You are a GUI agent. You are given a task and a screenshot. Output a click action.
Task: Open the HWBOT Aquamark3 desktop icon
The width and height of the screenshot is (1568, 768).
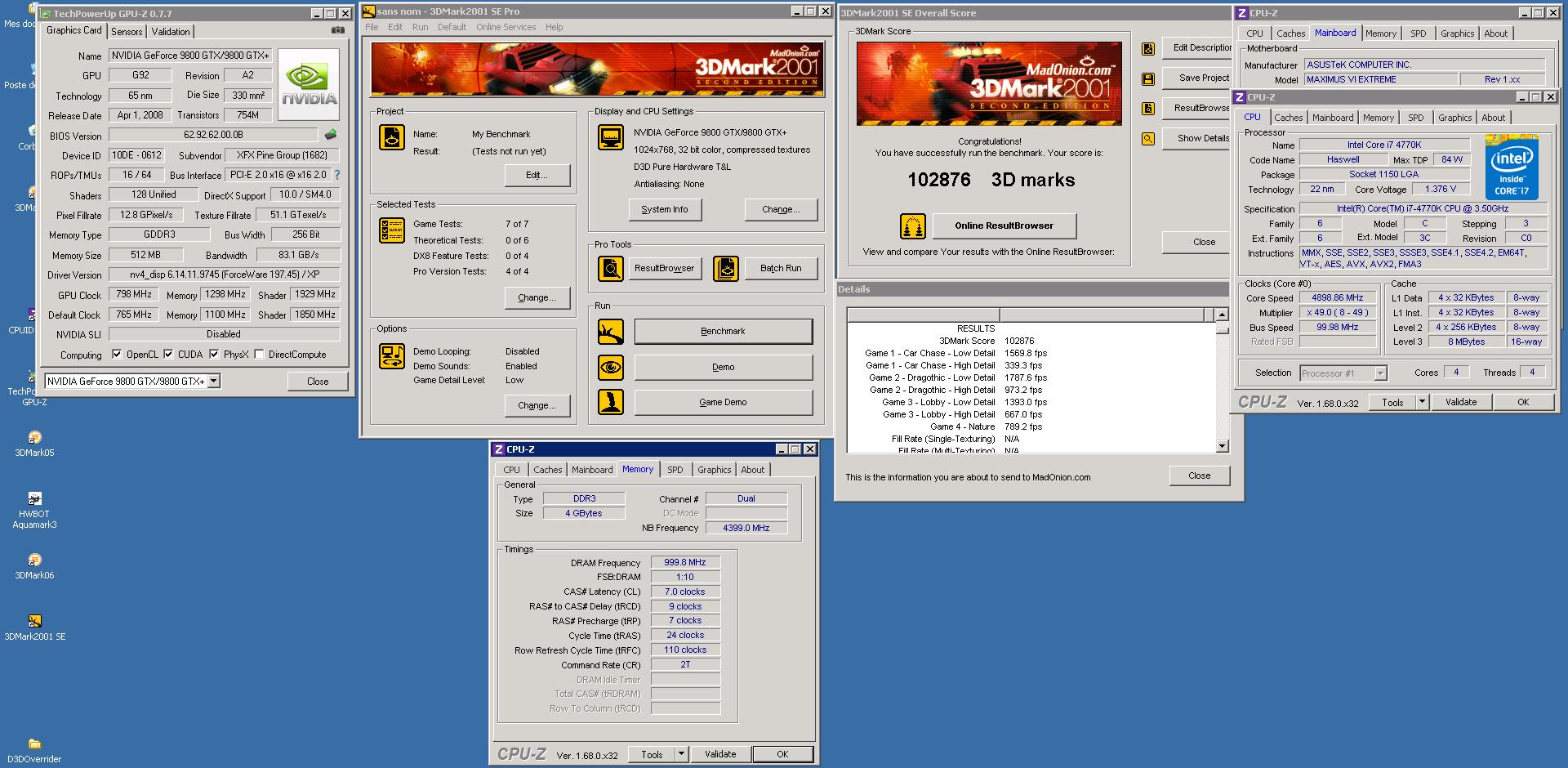pos(34,511)
